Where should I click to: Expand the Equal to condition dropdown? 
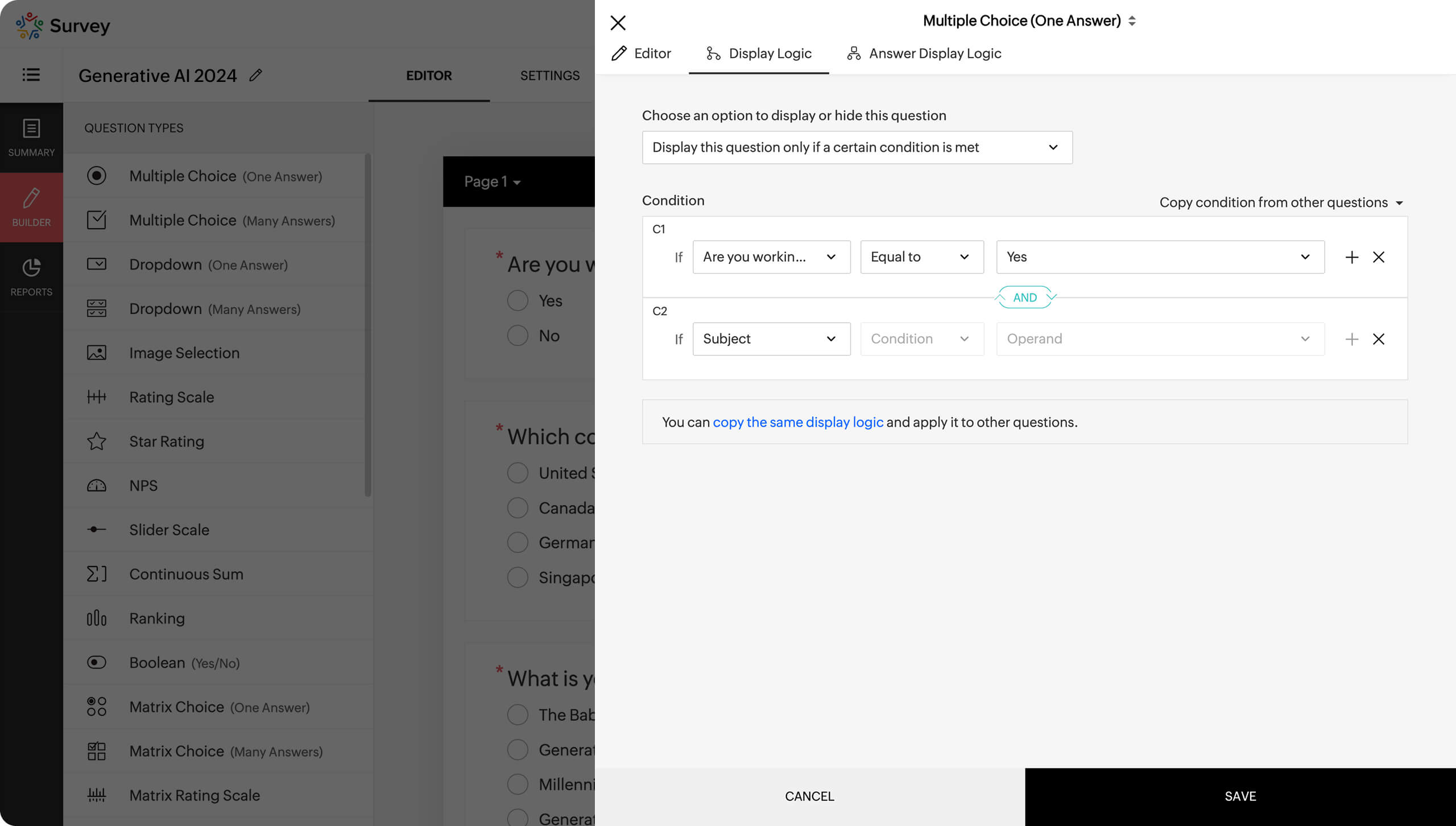(x=921, y=257)
